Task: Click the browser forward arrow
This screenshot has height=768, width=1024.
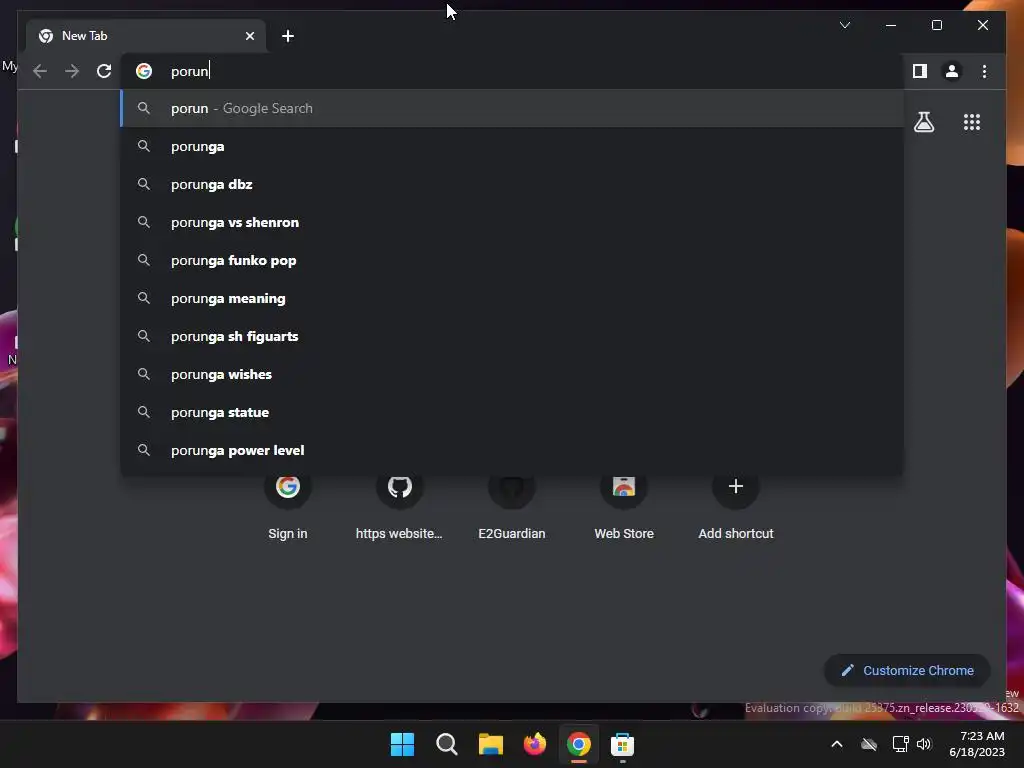Action: click(x=72, y=71)
